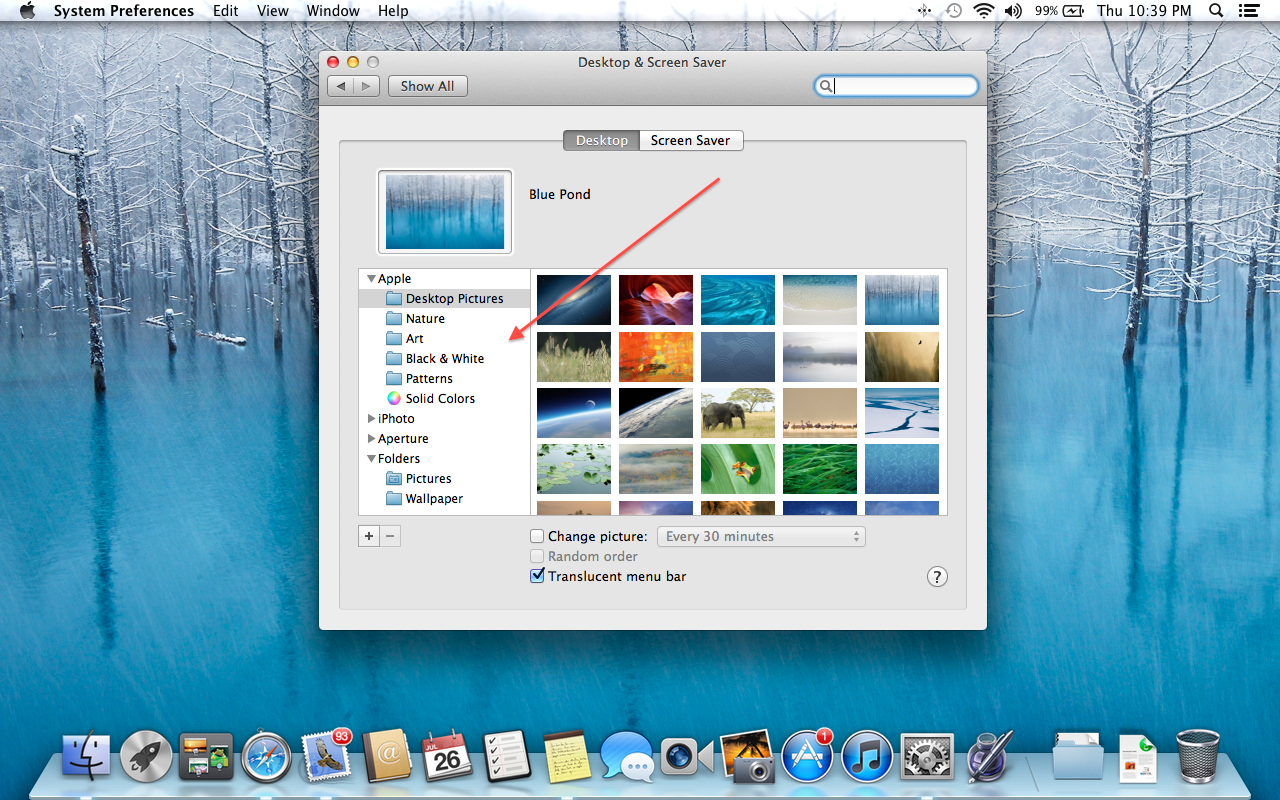Screen dimensions: 1280x800
Task: Click the Show All button
Action: 427,87
